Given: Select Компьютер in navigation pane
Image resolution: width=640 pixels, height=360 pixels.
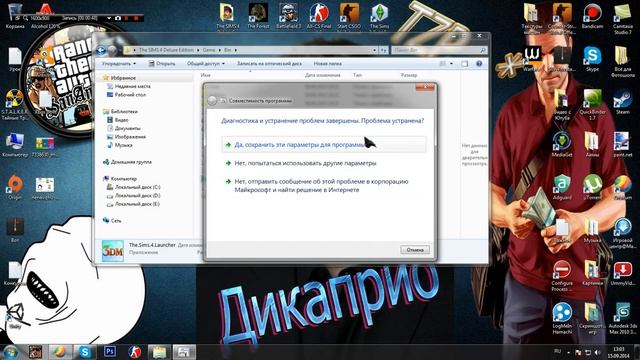Looking at the screenshot, I should (120, 179).
